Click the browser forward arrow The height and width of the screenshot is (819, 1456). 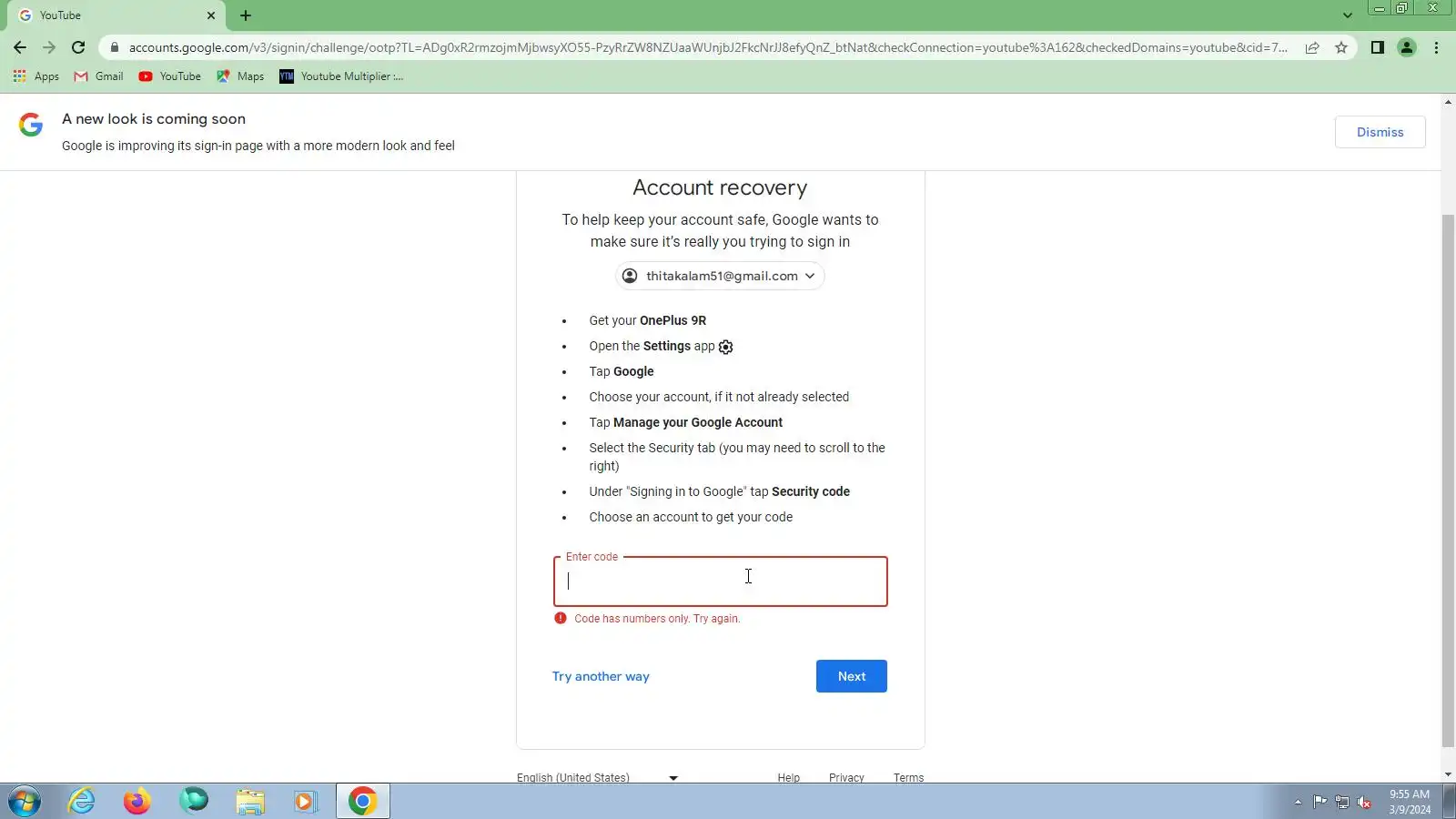tap(49, 47)
